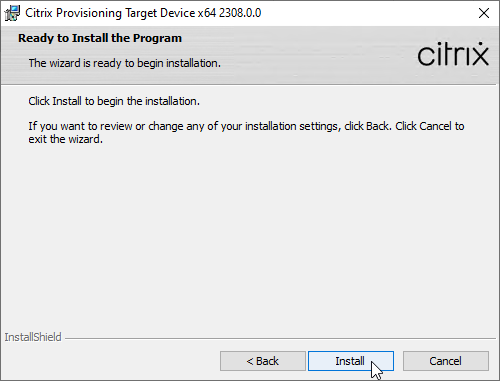Screen dimensions: 500x381
Task: Click the InstallShield label at the bottom left
Action: [x=33, y=337]
